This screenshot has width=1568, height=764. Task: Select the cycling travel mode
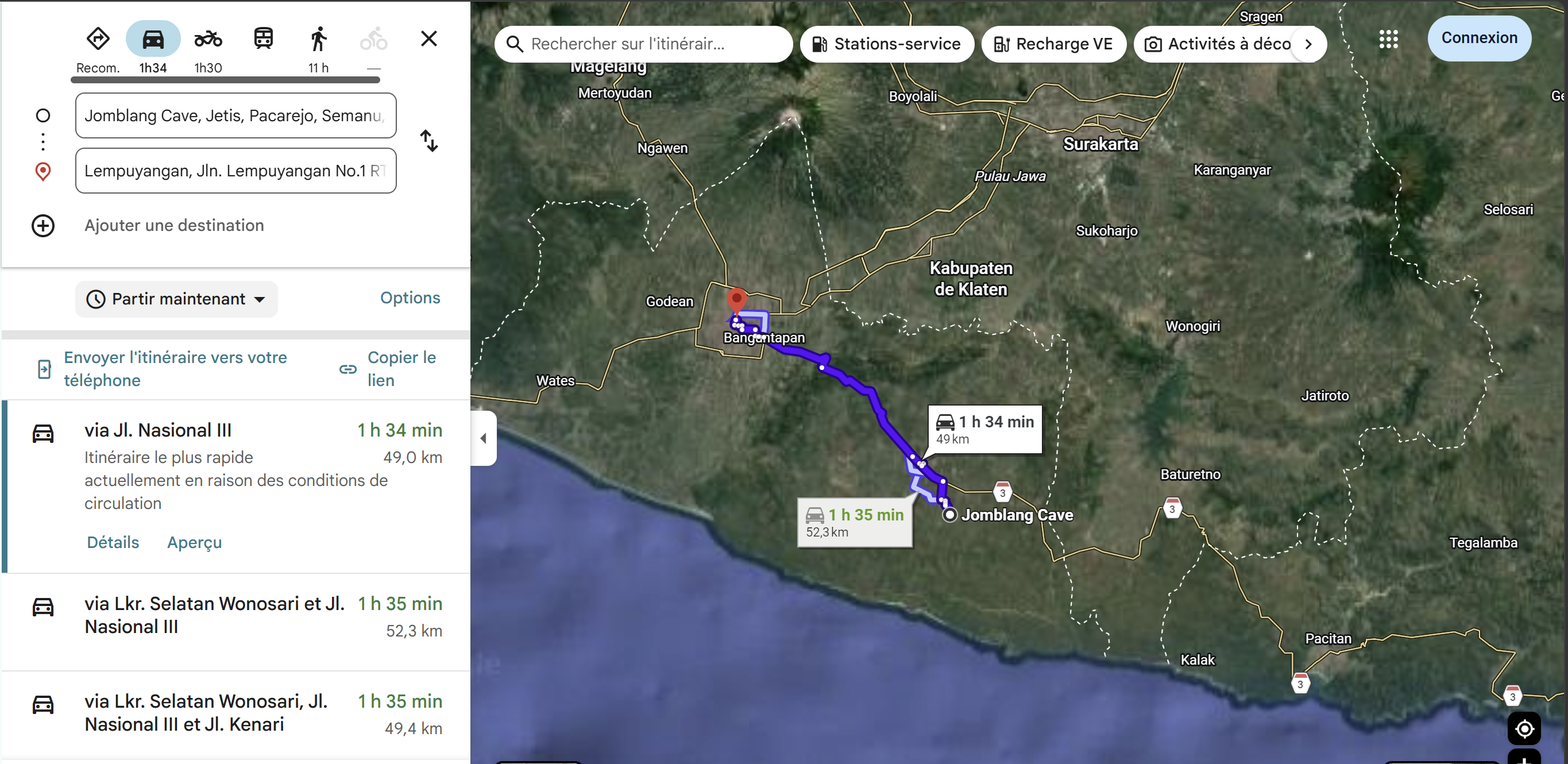[x=374, y=39]
